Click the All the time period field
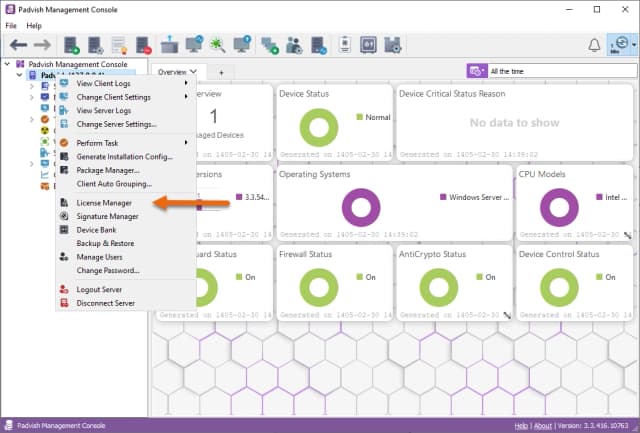The height and width of the screenshot is (433, 640). tap(562, 71)
